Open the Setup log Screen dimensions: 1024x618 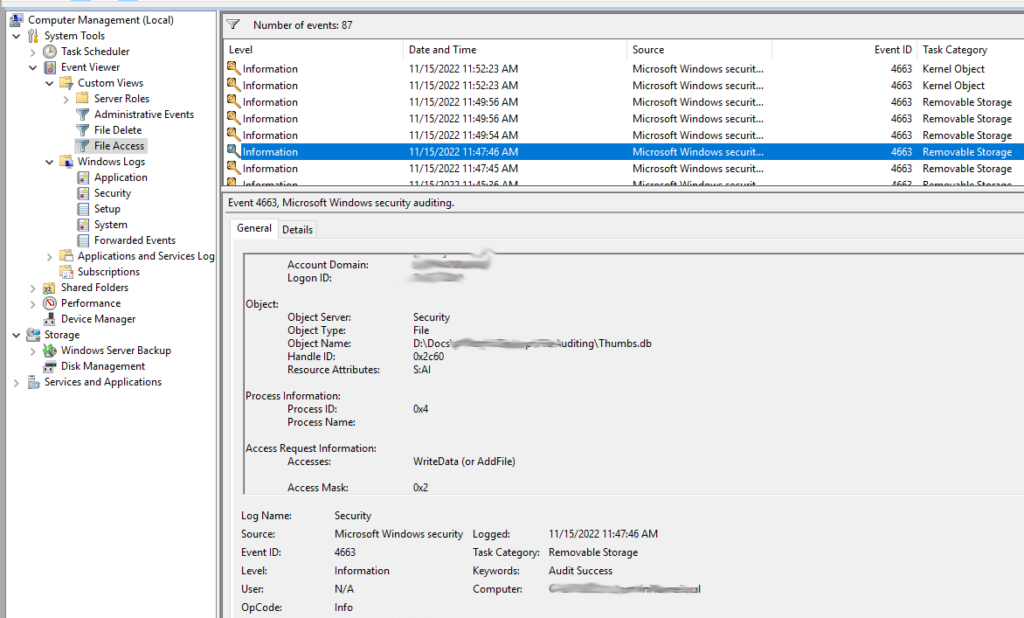coord(105,208)
